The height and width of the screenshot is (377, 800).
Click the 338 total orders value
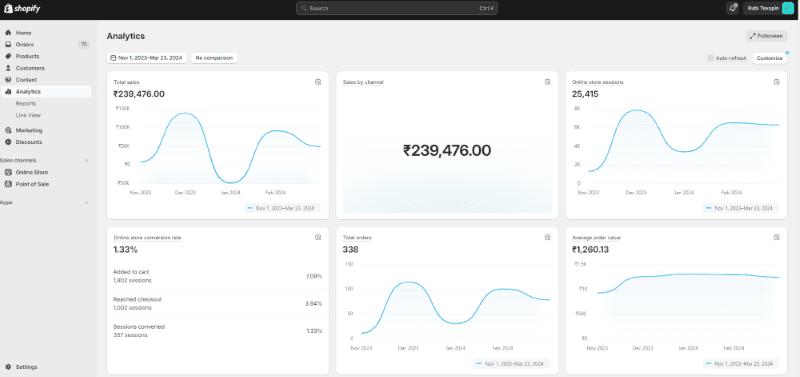(x=351, y=249)
